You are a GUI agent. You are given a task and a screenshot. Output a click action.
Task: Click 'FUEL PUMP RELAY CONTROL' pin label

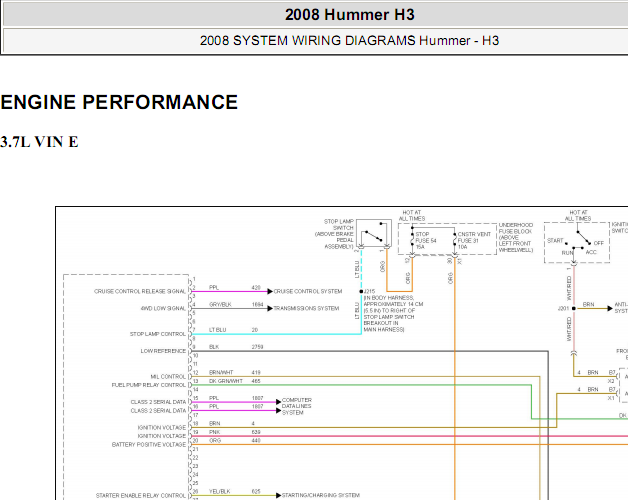click(x=149, y=385)
